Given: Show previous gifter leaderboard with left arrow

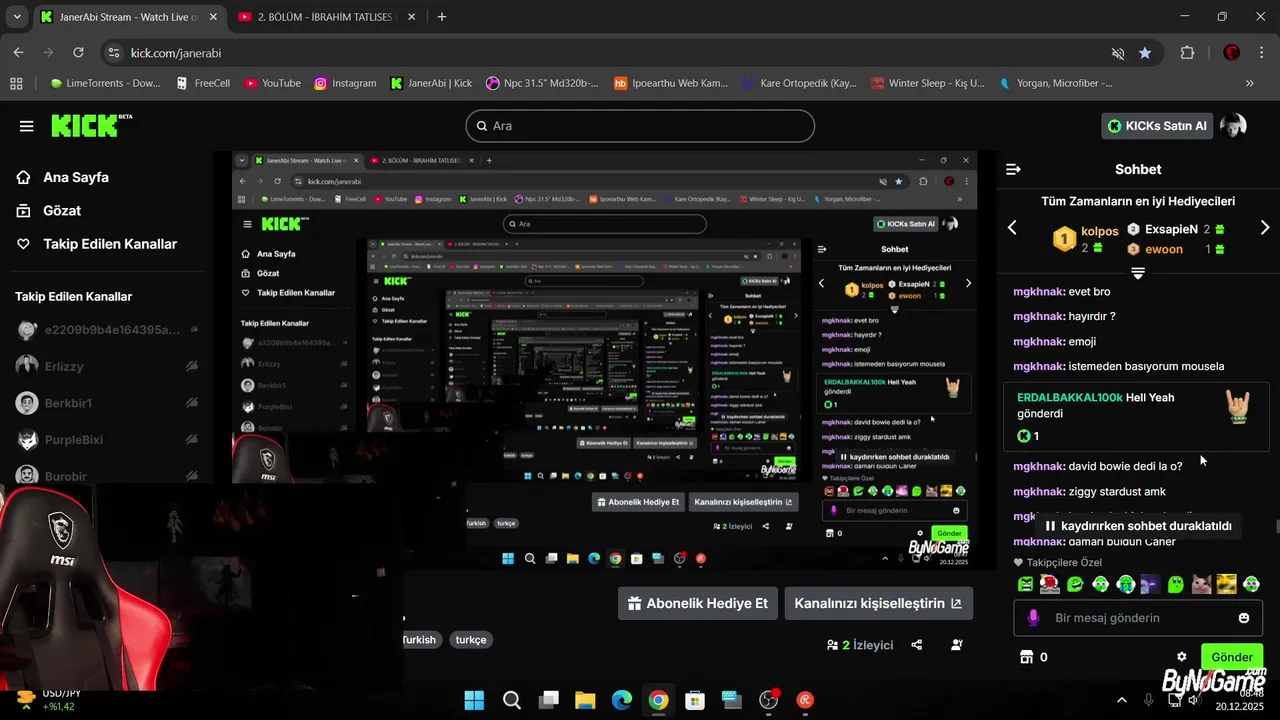Looking at the screenshot, I should [1012, 228].
